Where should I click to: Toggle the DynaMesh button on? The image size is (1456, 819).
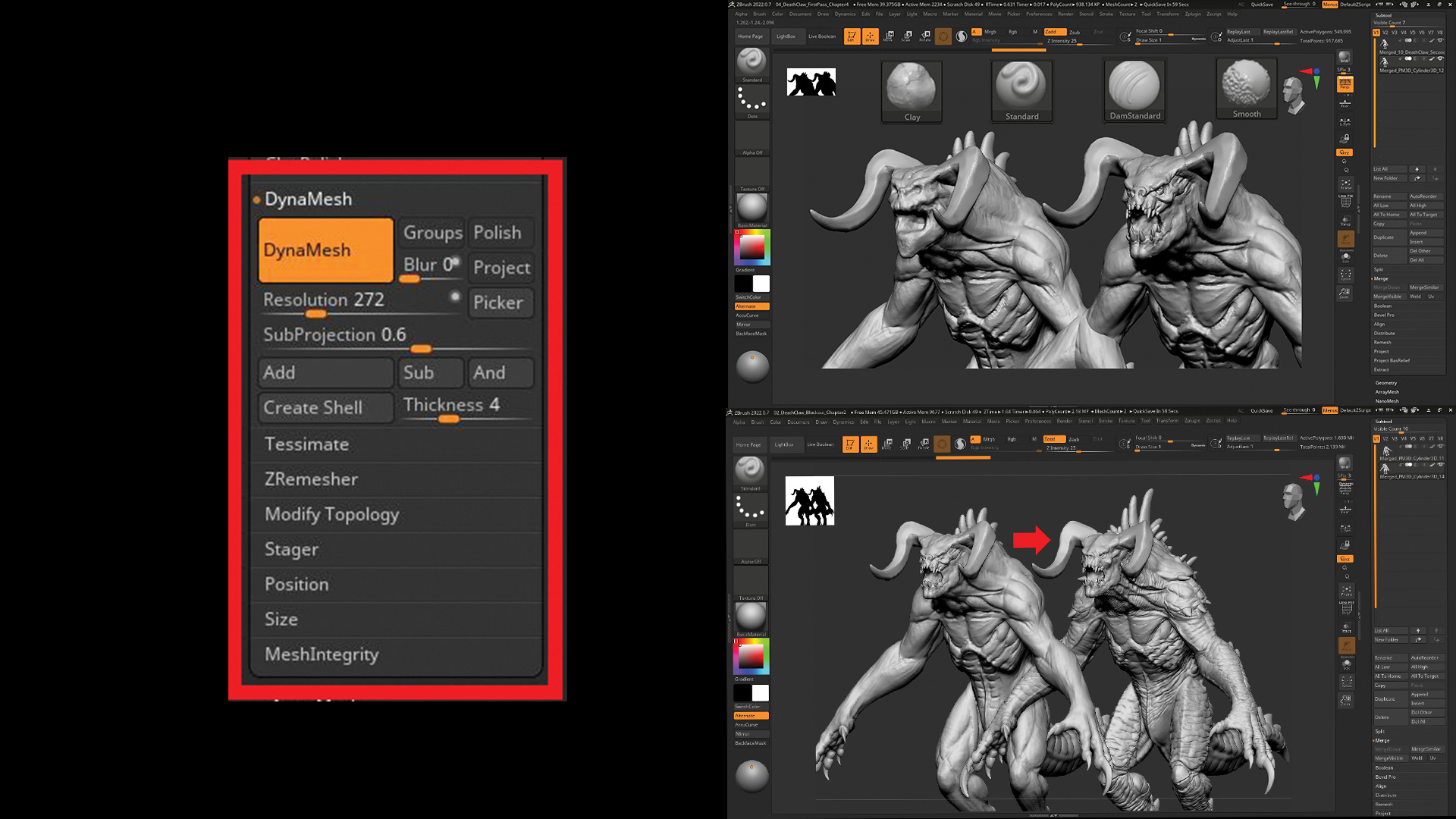point(326,248)
